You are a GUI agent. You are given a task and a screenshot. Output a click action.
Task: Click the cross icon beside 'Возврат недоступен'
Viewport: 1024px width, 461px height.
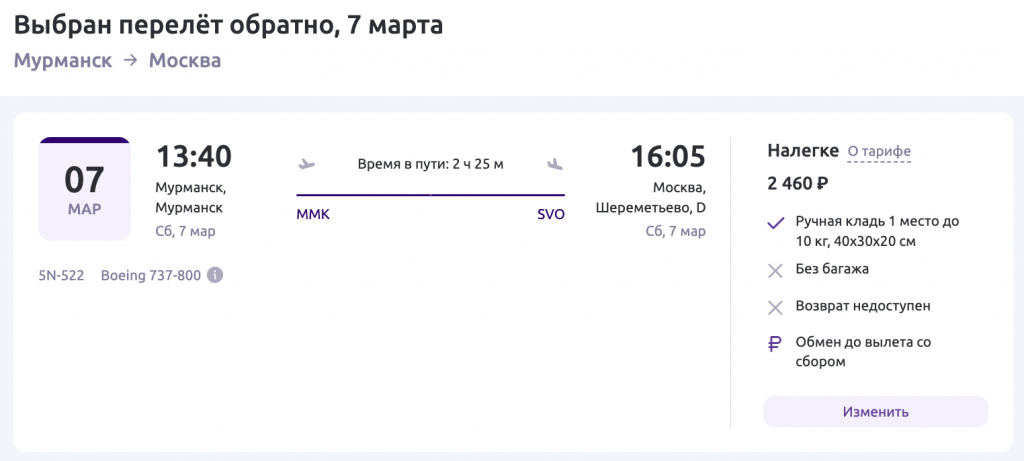[775, 306]
